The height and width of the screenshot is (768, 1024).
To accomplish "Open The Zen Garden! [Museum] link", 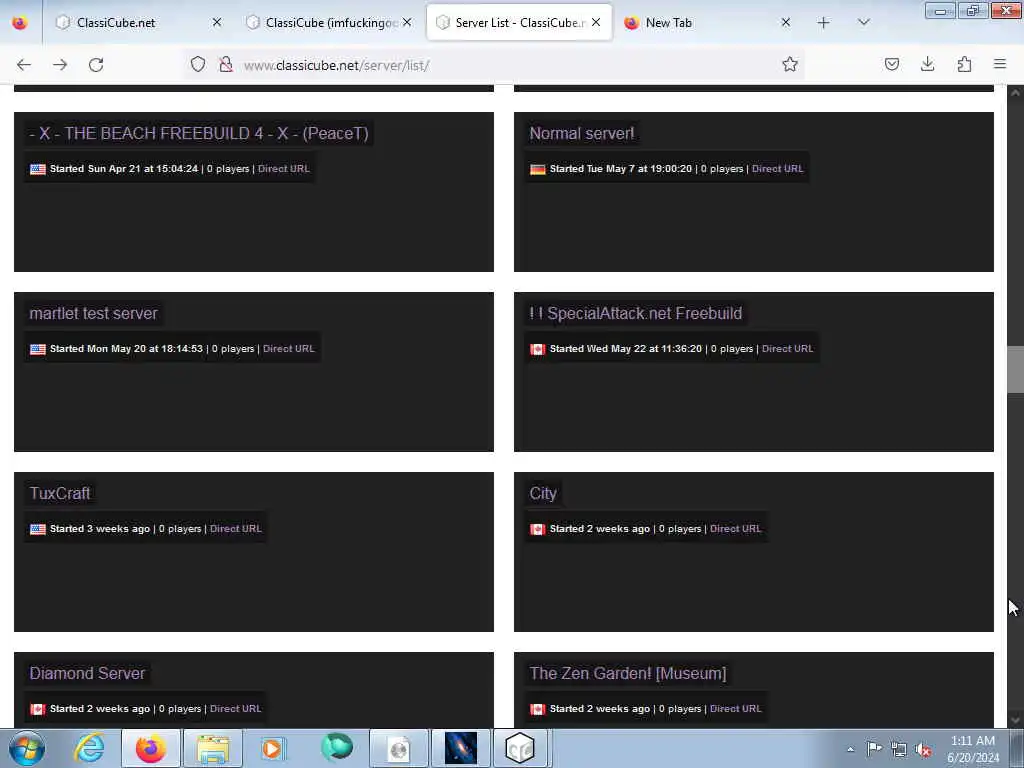I will pyautogui.click(x=628, y=673).
